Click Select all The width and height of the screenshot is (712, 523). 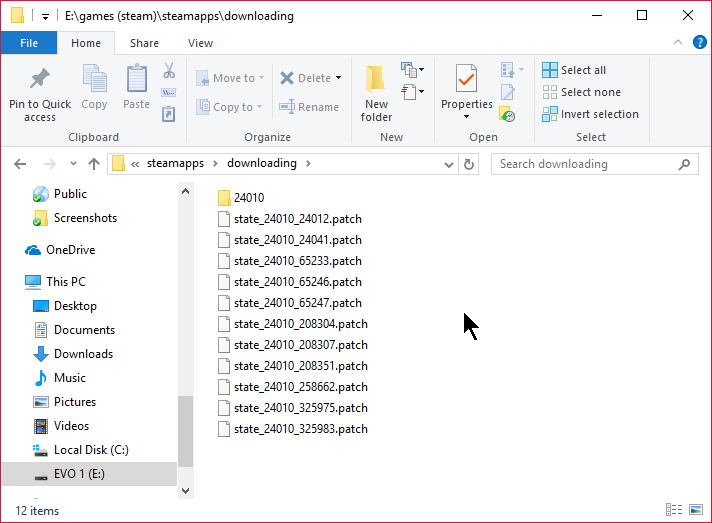coord(574,70)
